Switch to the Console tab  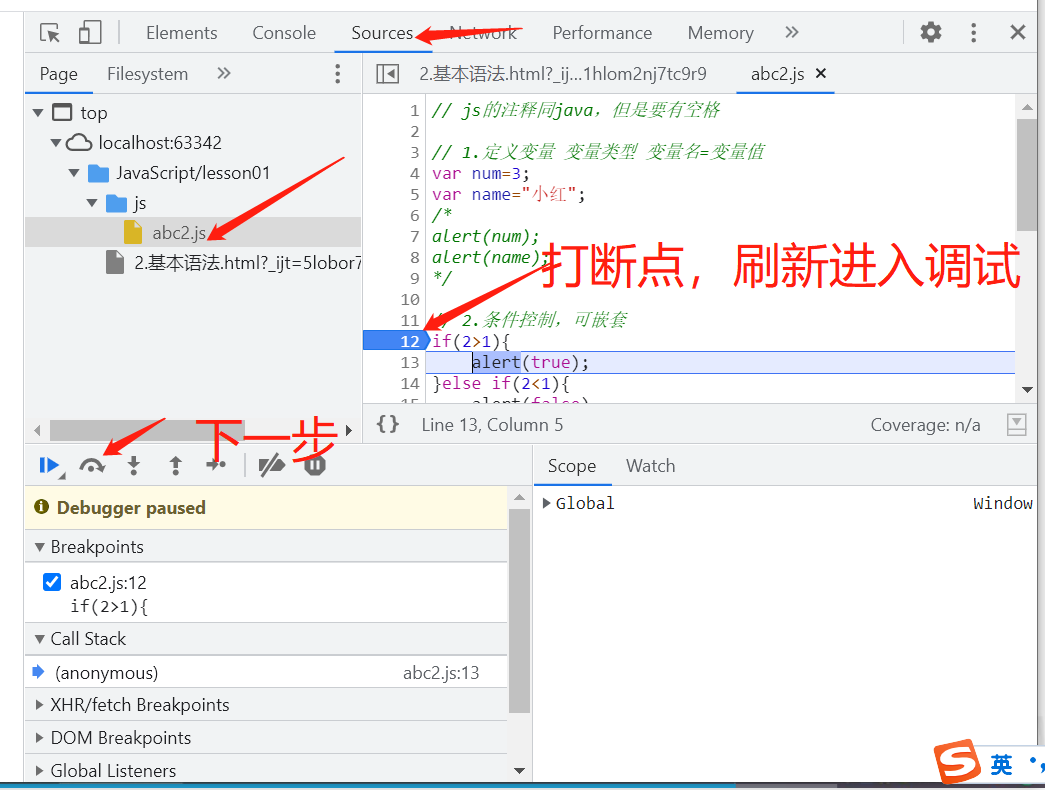(284, 33)
